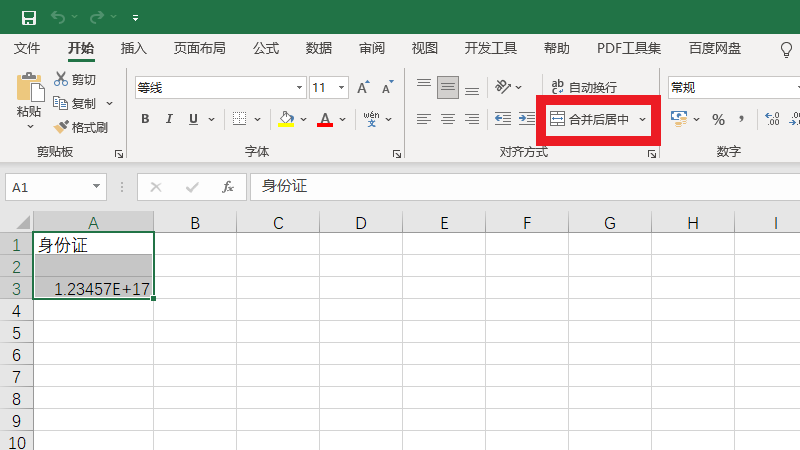Click the percent style icon
The height and width of the screenshot is (450, 800).
click(718, 119)
